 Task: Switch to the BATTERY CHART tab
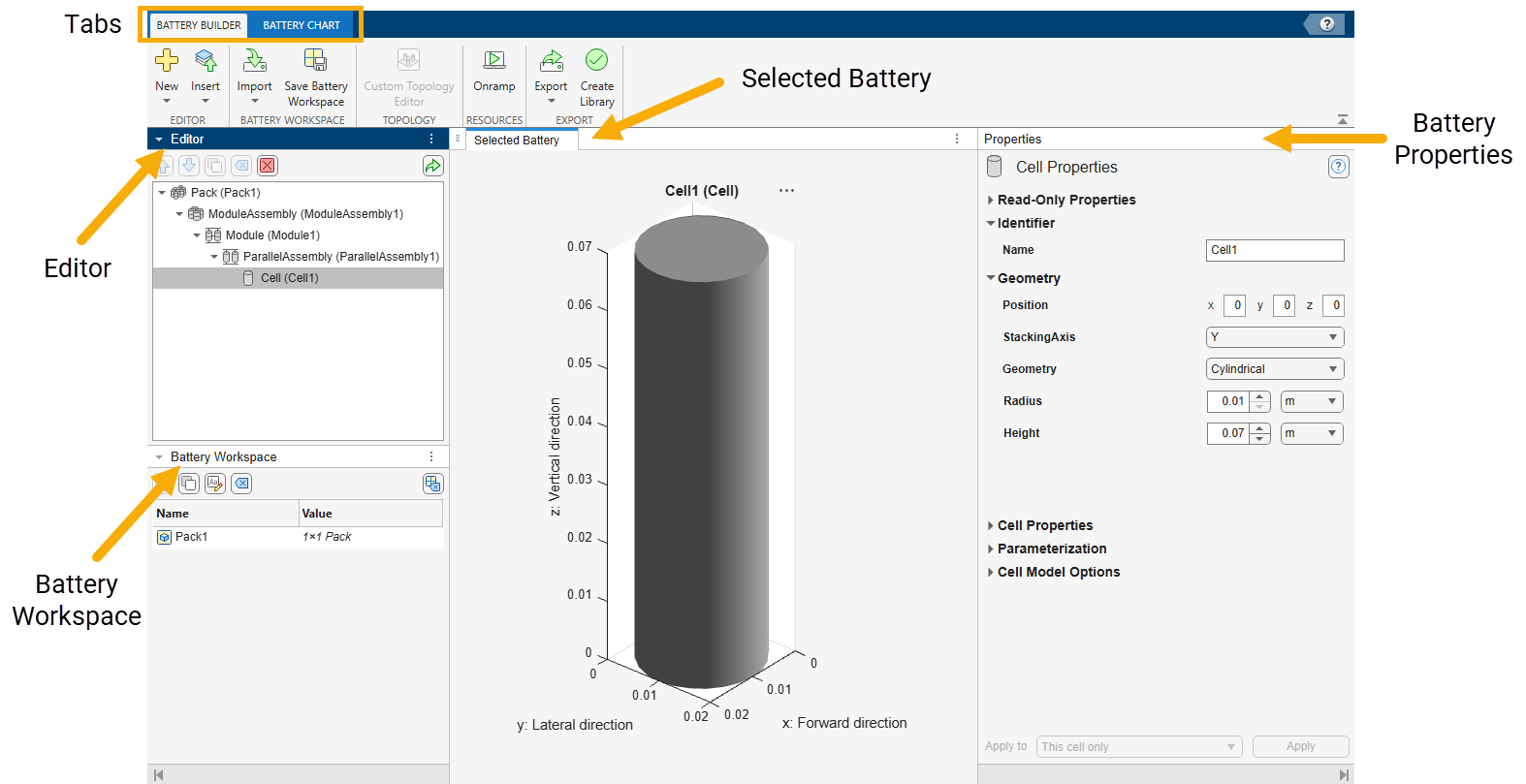pos(302,25)
